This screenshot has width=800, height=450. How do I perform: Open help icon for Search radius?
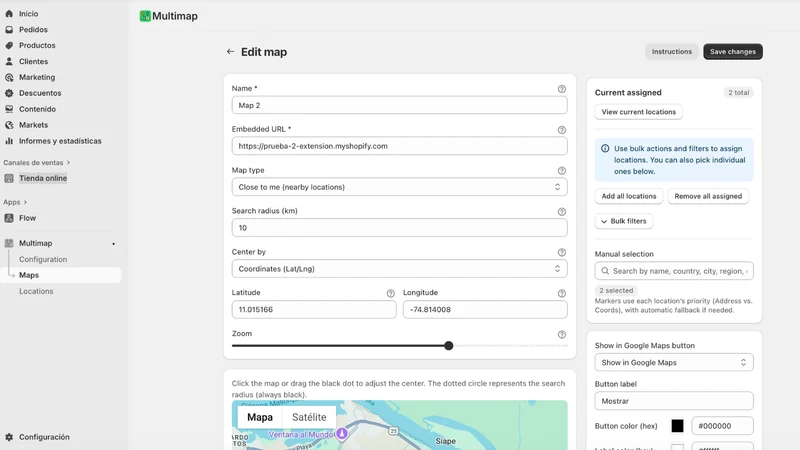click(562, 211)
